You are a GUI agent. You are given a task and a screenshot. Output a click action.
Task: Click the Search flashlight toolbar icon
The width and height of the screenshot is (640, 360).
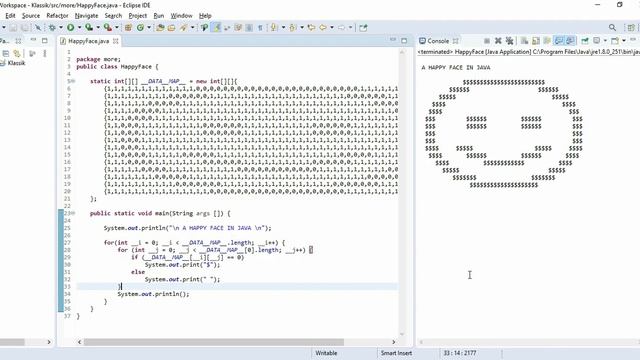coord(183,27)
